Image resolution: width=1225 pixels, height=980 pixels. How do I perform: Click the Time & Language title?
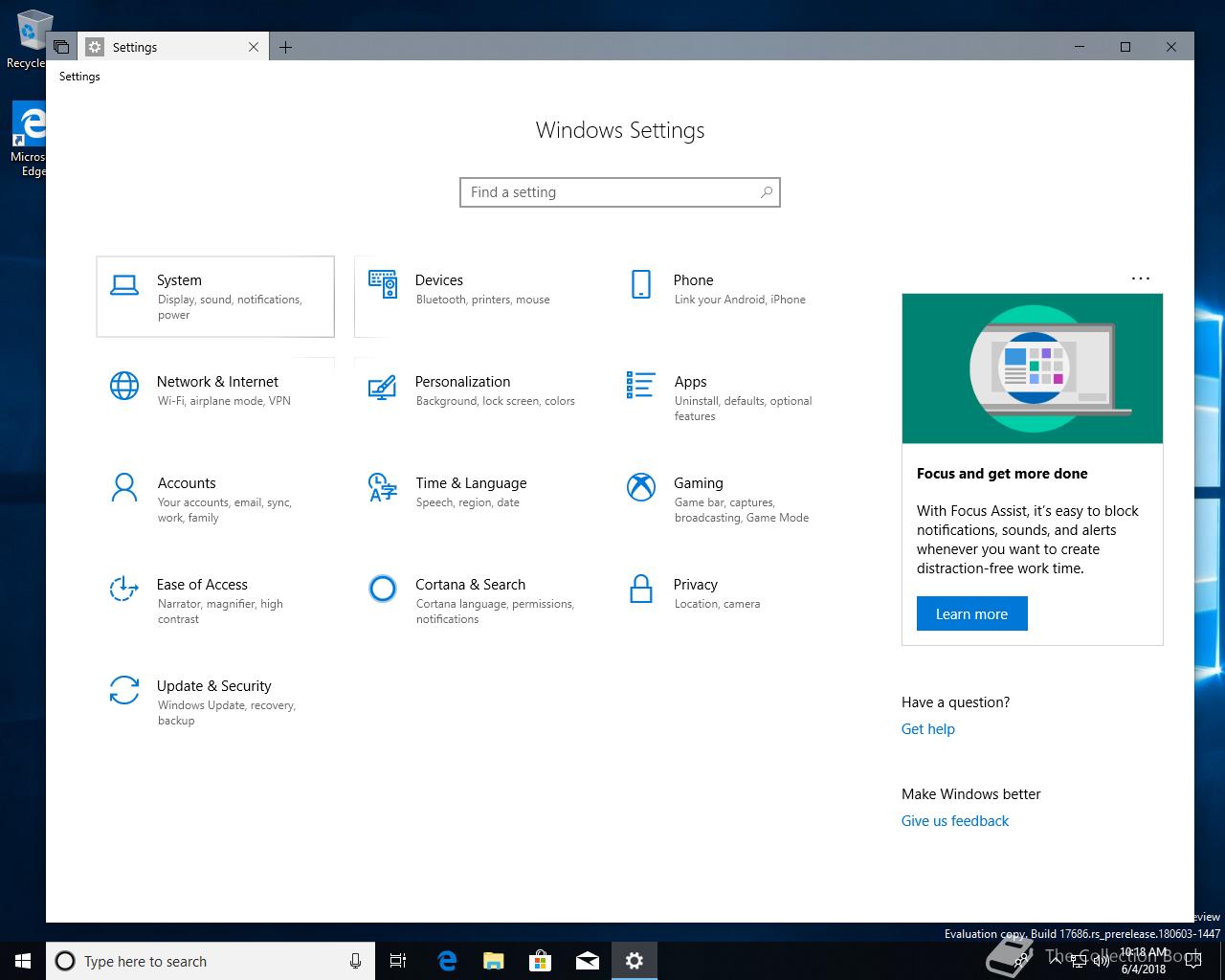(471, 483)
